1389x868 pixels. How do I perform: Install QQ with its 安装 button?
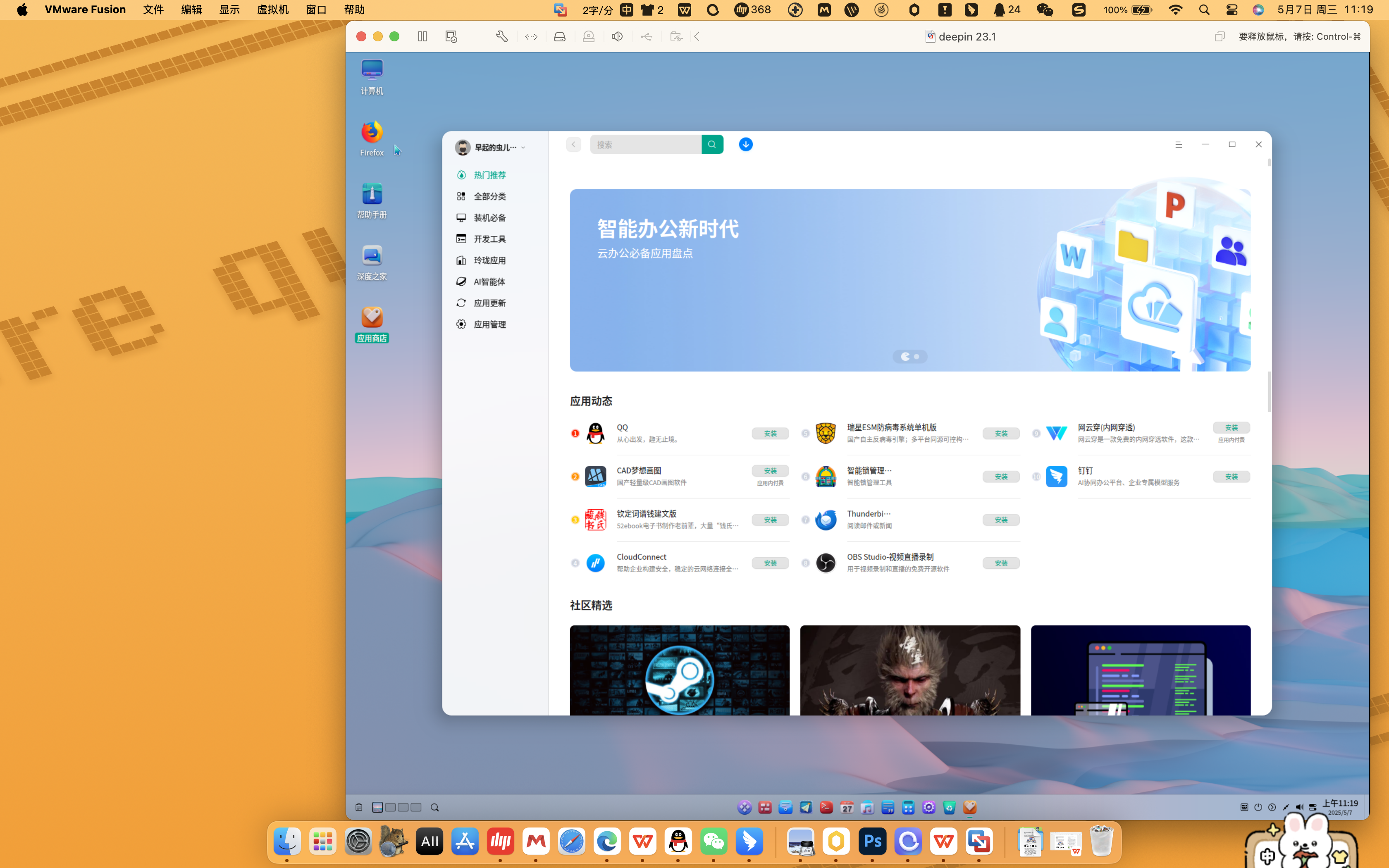click(x=770, y=434)
